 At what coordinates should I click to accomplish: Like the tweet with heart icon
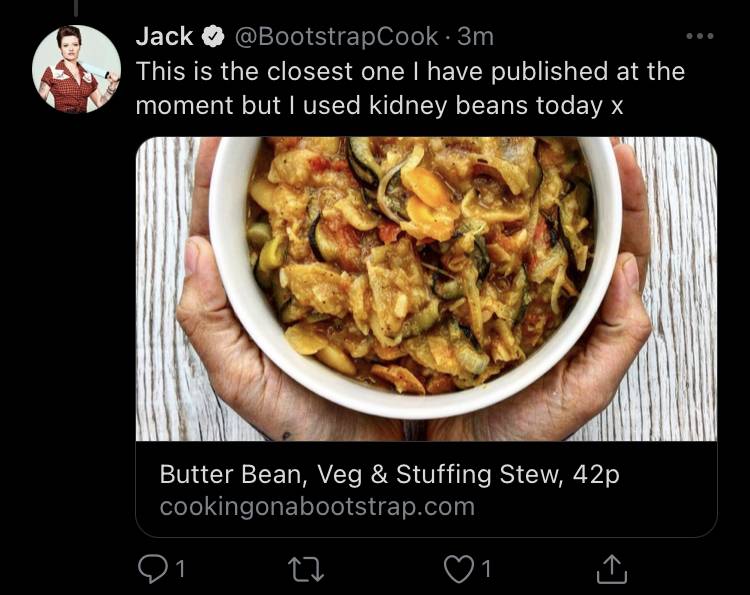(458, 569)
